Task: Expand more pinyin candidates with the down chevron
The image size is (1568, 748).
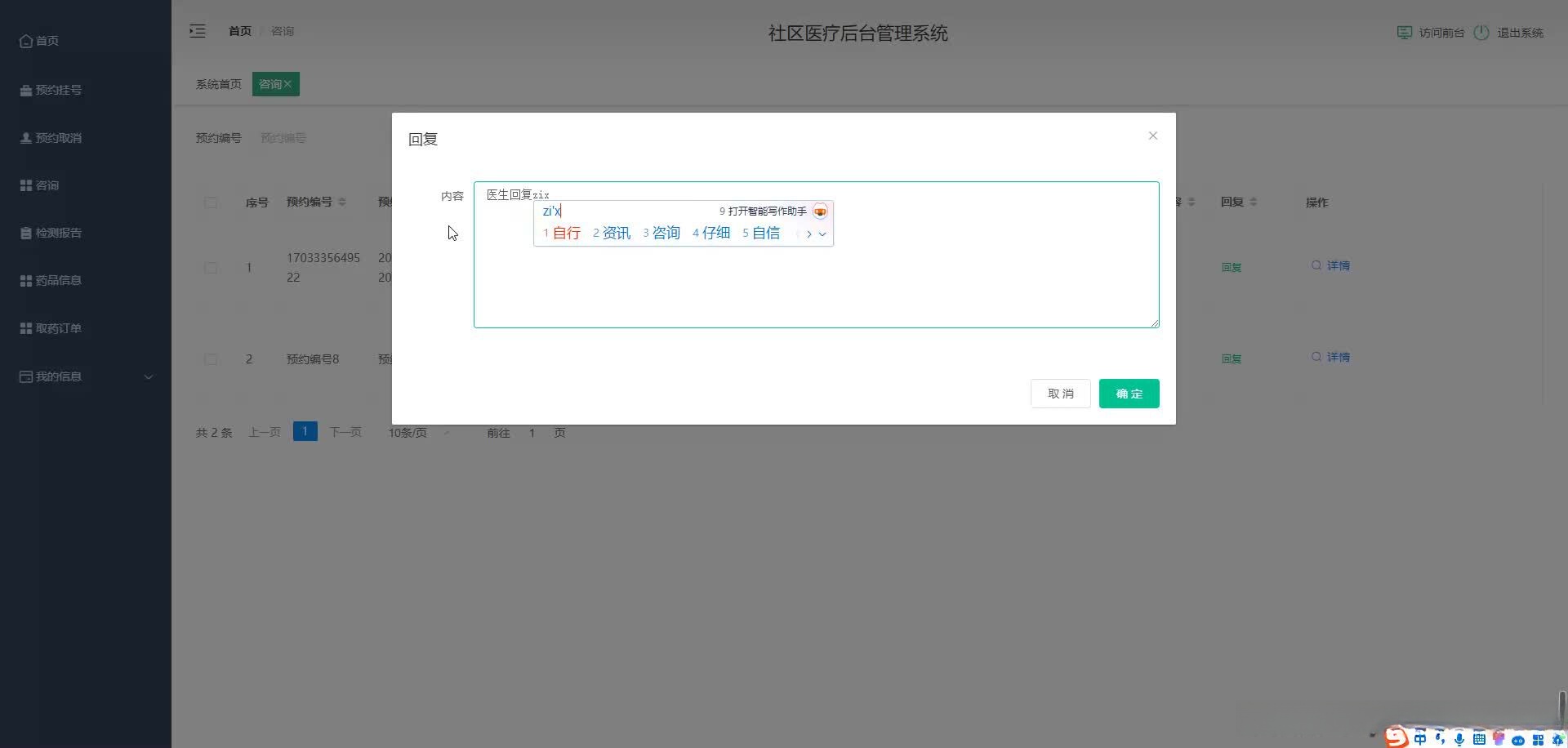Action: tap(822, 234)
